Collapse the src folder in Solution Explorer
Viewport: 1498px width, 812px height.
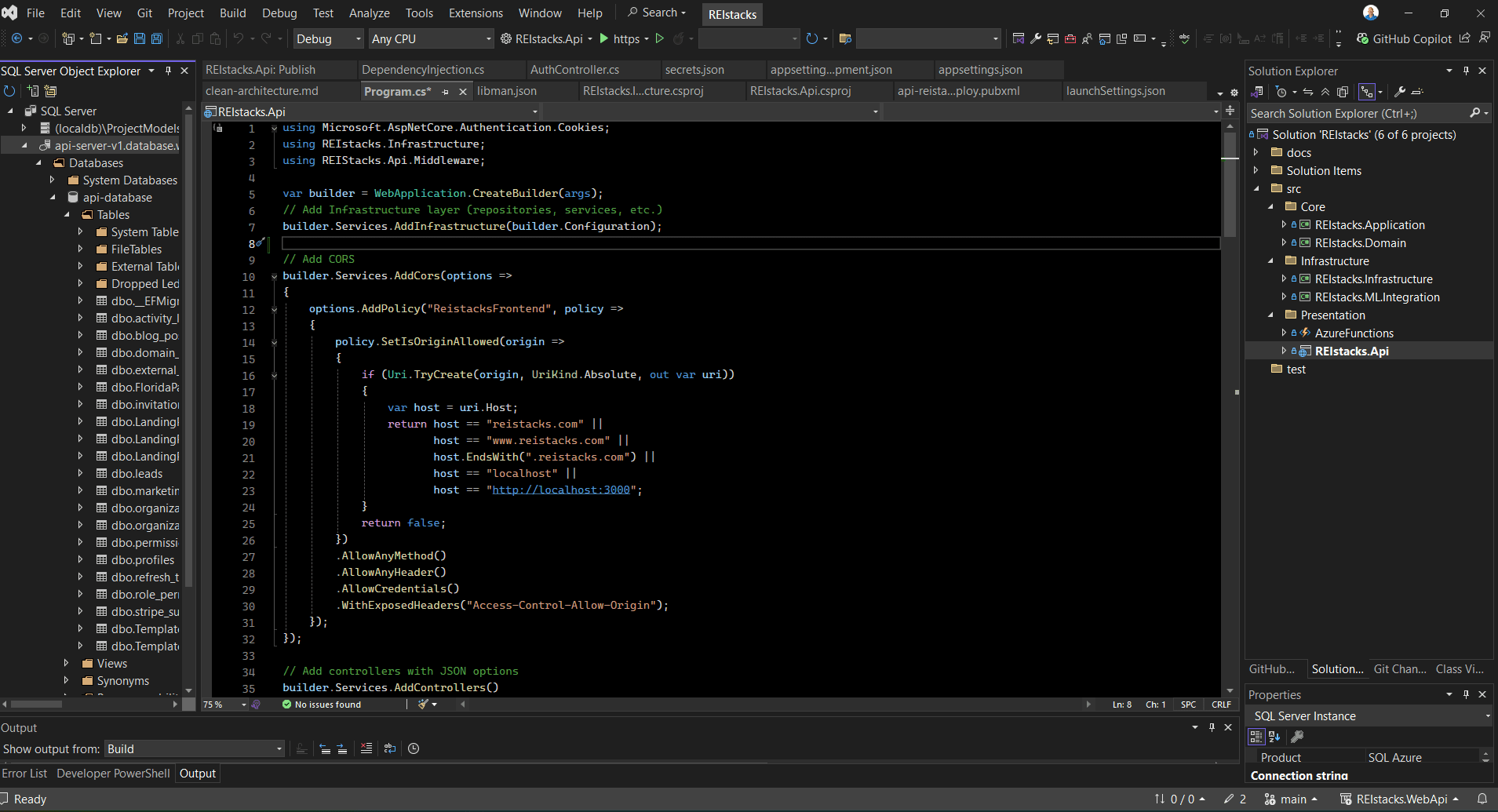1256,189
